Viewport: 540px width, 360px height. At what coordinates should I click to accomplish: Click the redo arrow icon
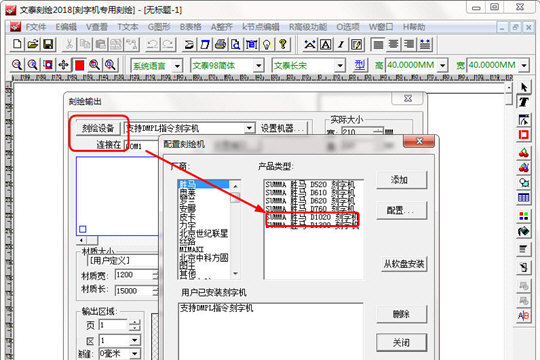click(168, 44)
